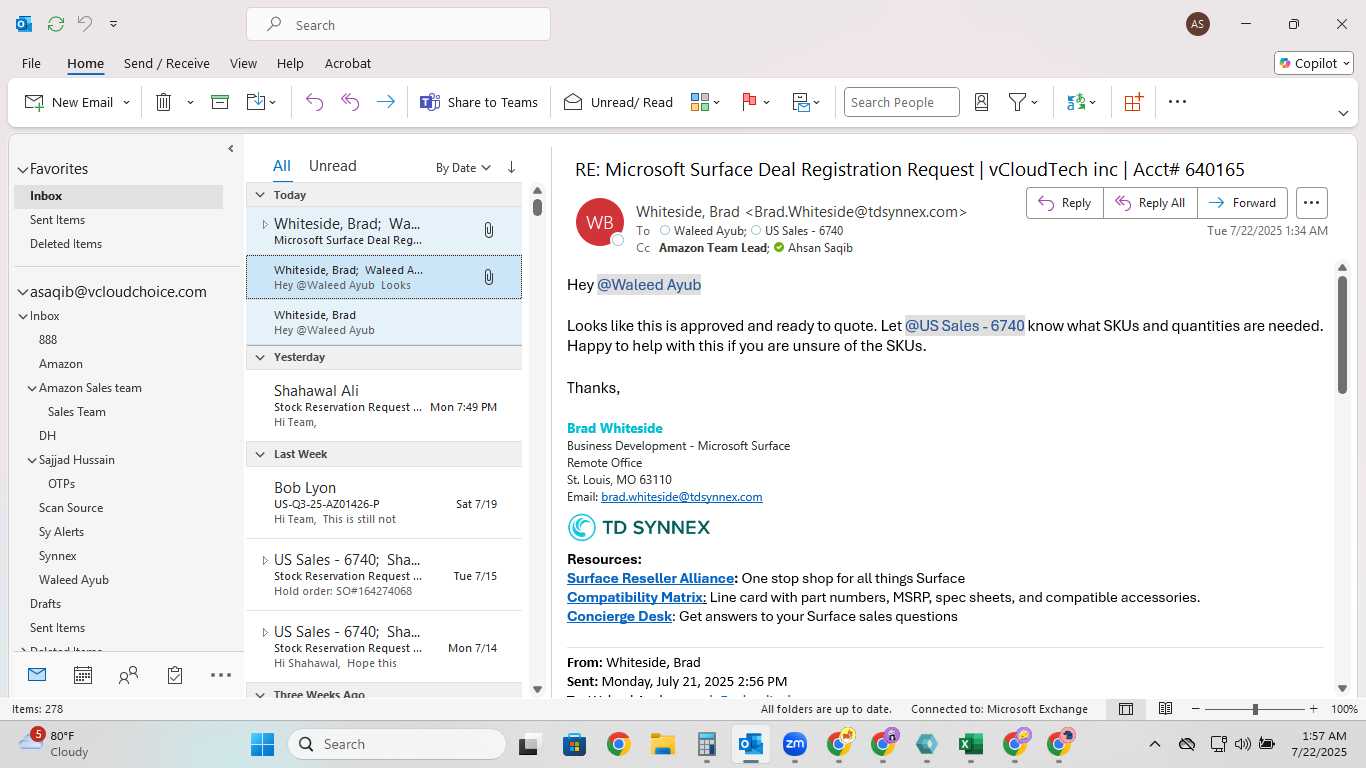Click attachment paperclip on selected message
This screenshot has height=768, width=1366.
click(489, 277)
